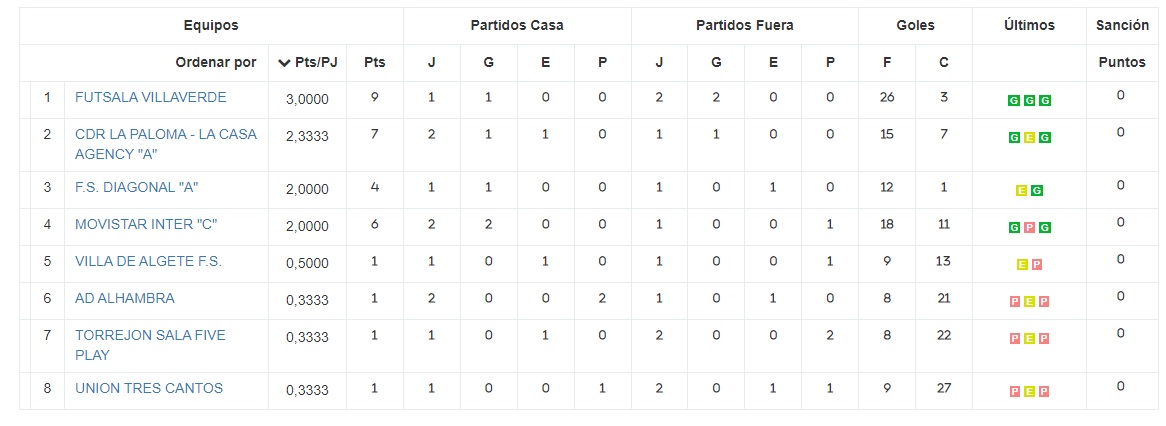This screenshot has height=426, width=1166.
Task: Click the yellow E badge for TORREJON SALA FIVE PLAY
Action: point(1029,339)
